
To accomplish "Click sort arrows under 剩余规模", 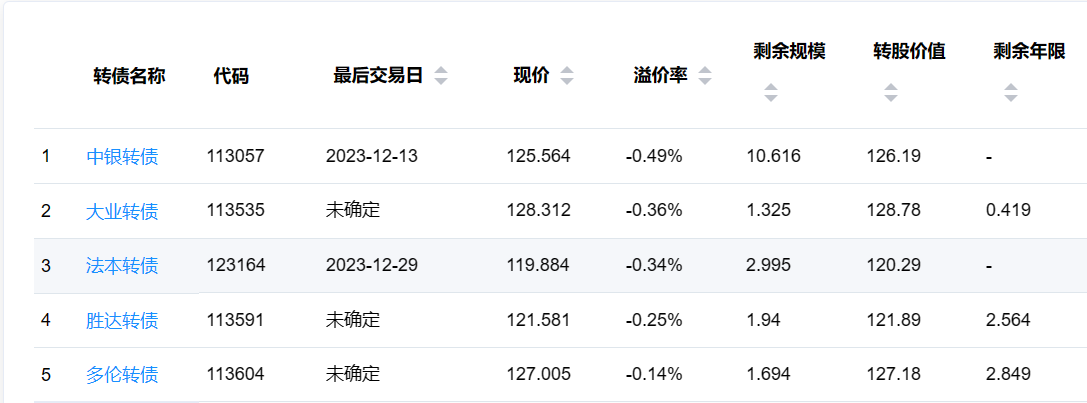I will [770, 93].
